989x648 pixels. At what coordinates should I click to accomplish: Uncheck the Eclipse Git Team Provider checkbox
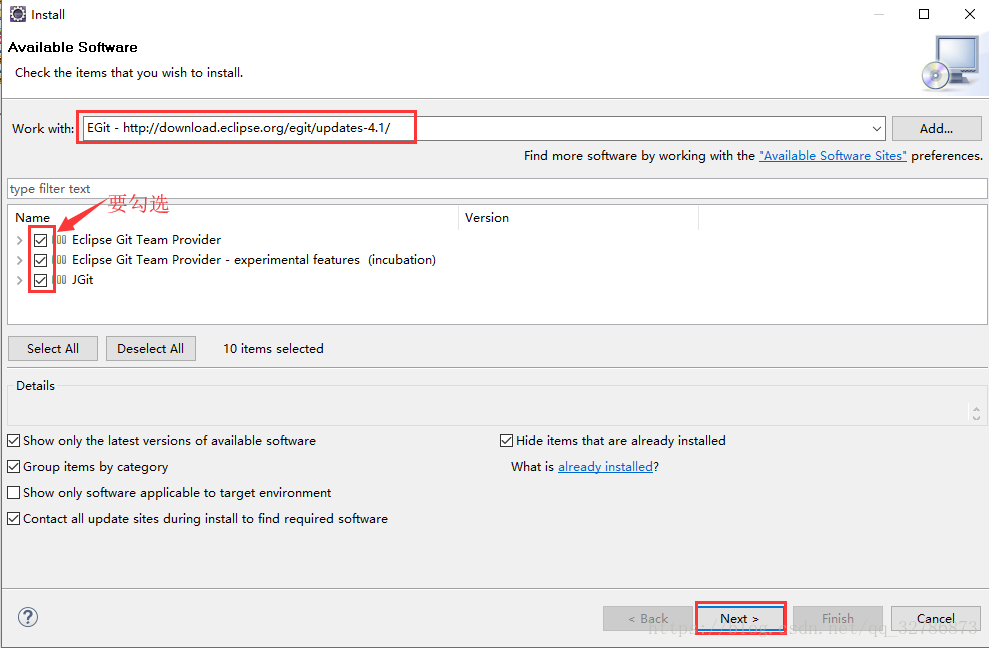[40, 240]
